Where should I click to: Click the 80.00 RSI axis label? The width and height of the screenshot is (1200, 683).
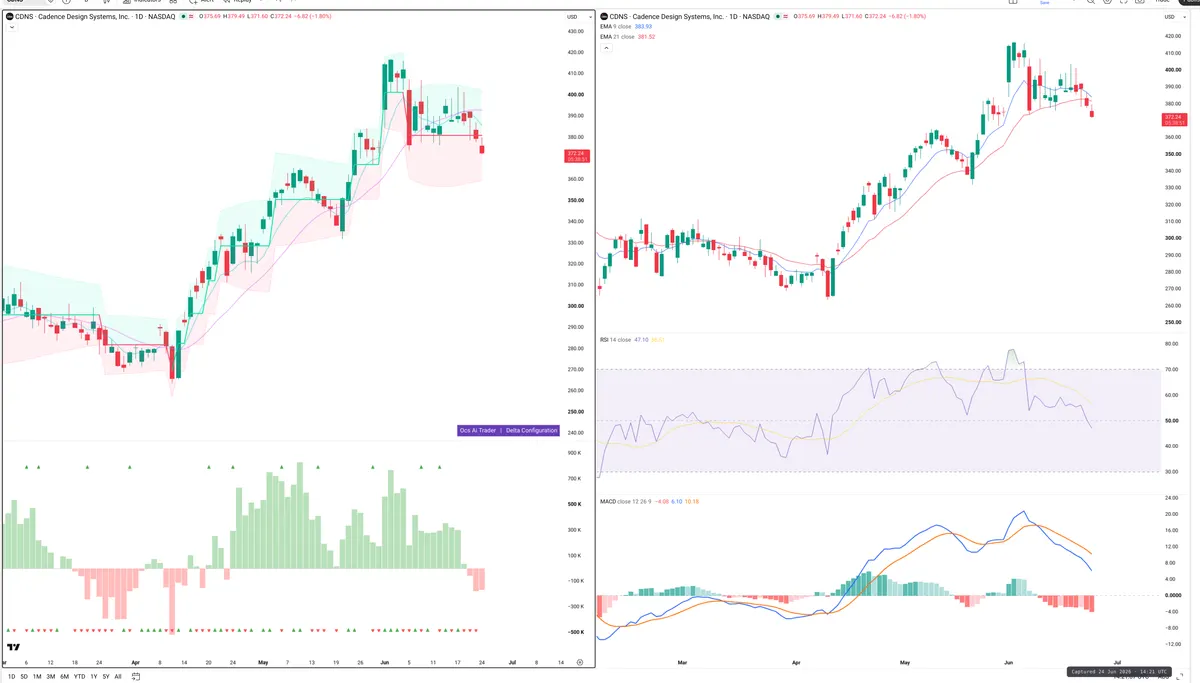(1170, 343)
